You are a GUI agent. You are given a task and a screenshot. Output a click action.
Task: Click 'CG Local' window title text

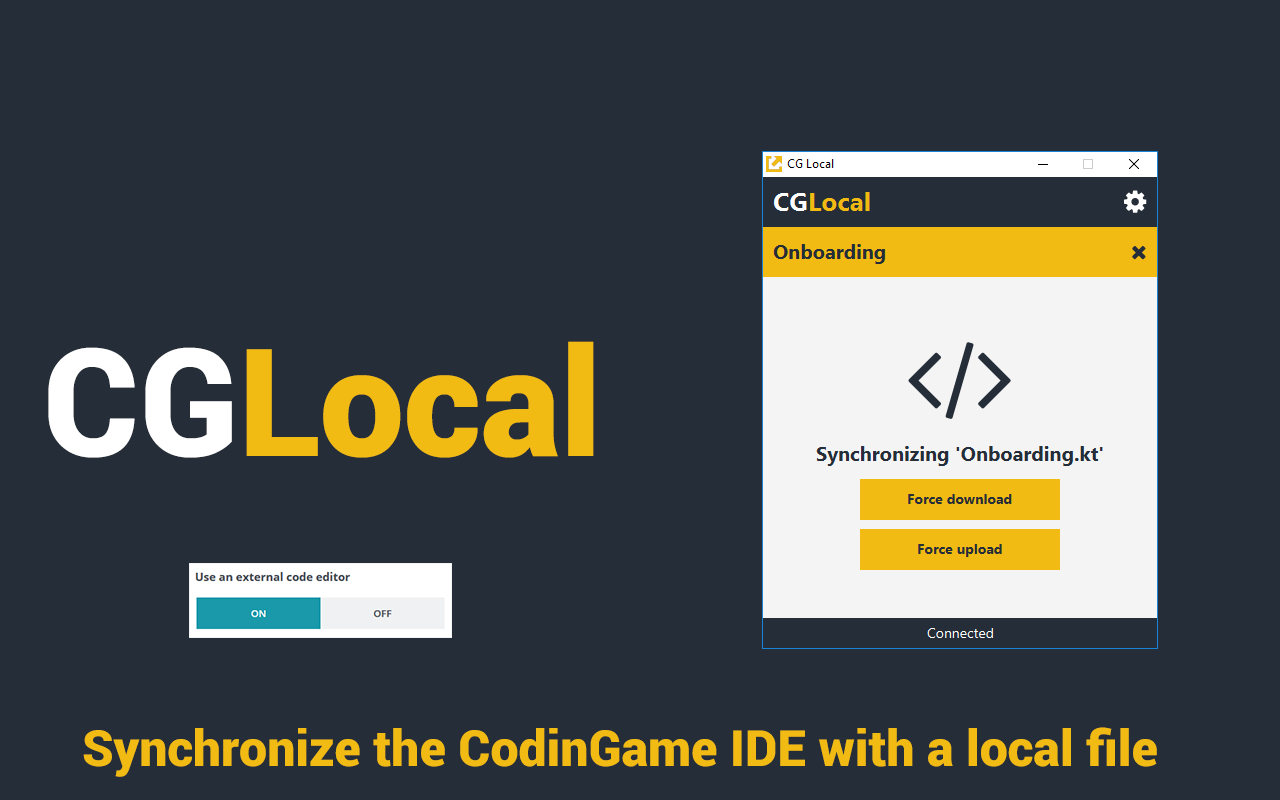[x=810, y=164]
